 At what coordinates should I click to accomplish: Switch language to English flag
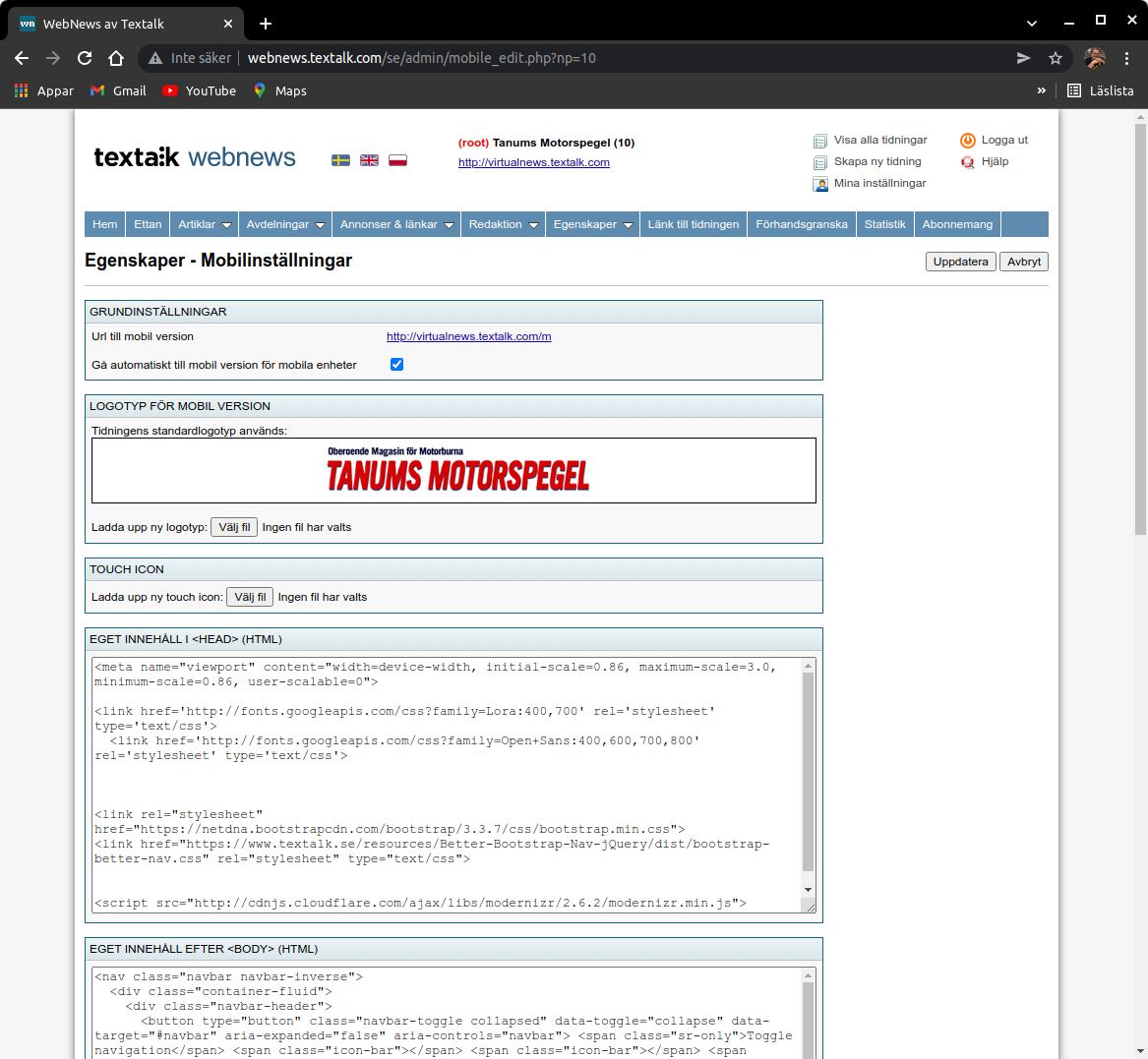(x=369, y=160)
